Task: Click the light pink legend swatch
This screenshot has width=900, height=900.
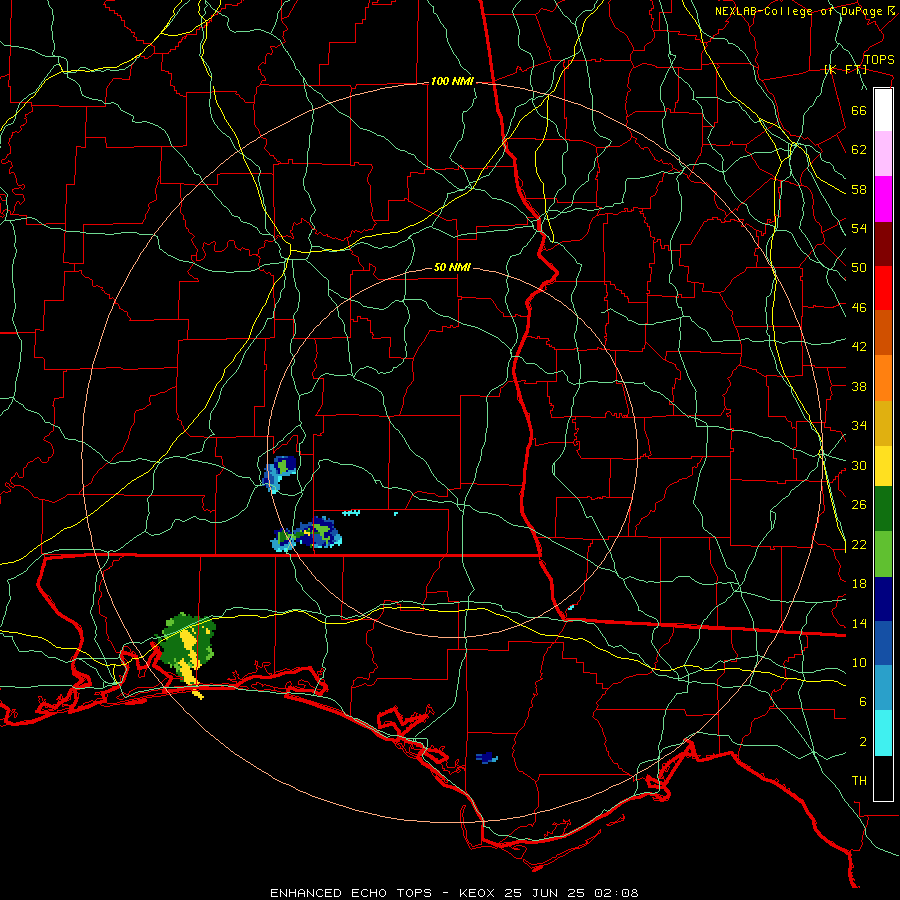Action: 883,154
